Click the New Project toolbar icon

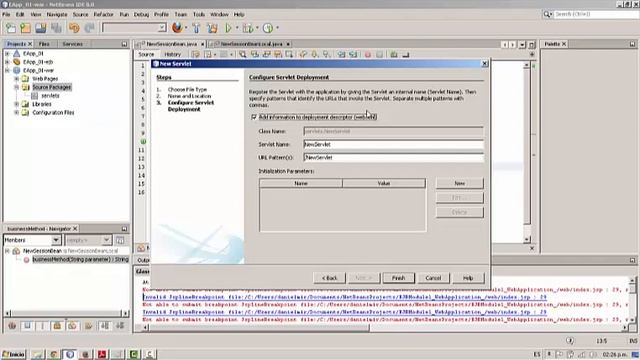tap(25, 28)
